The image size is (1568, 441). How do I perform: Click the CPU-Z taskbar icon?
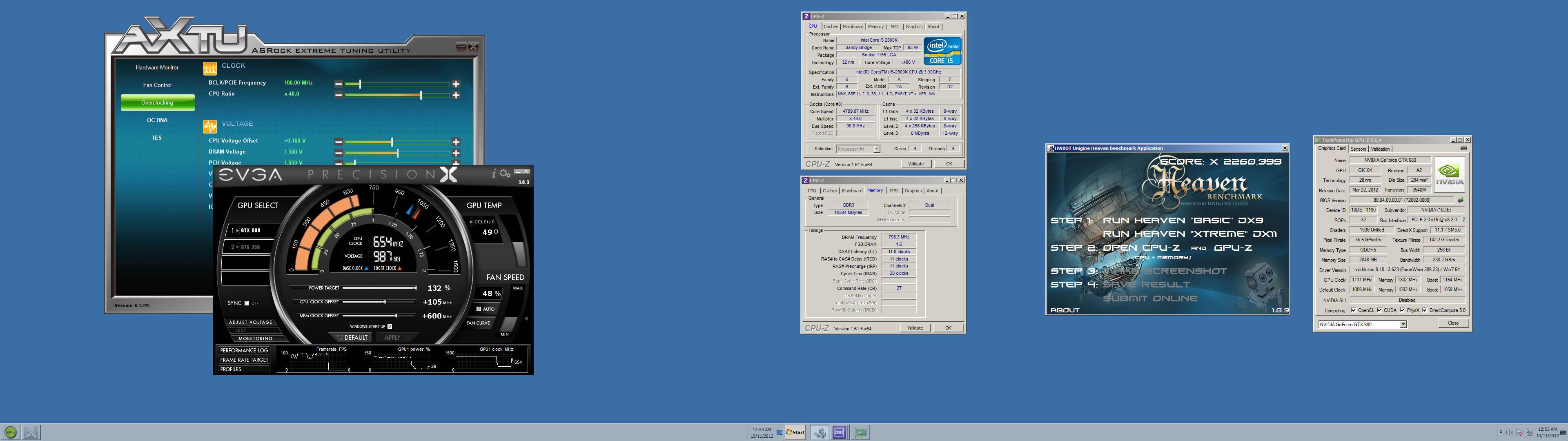(840, 432)
